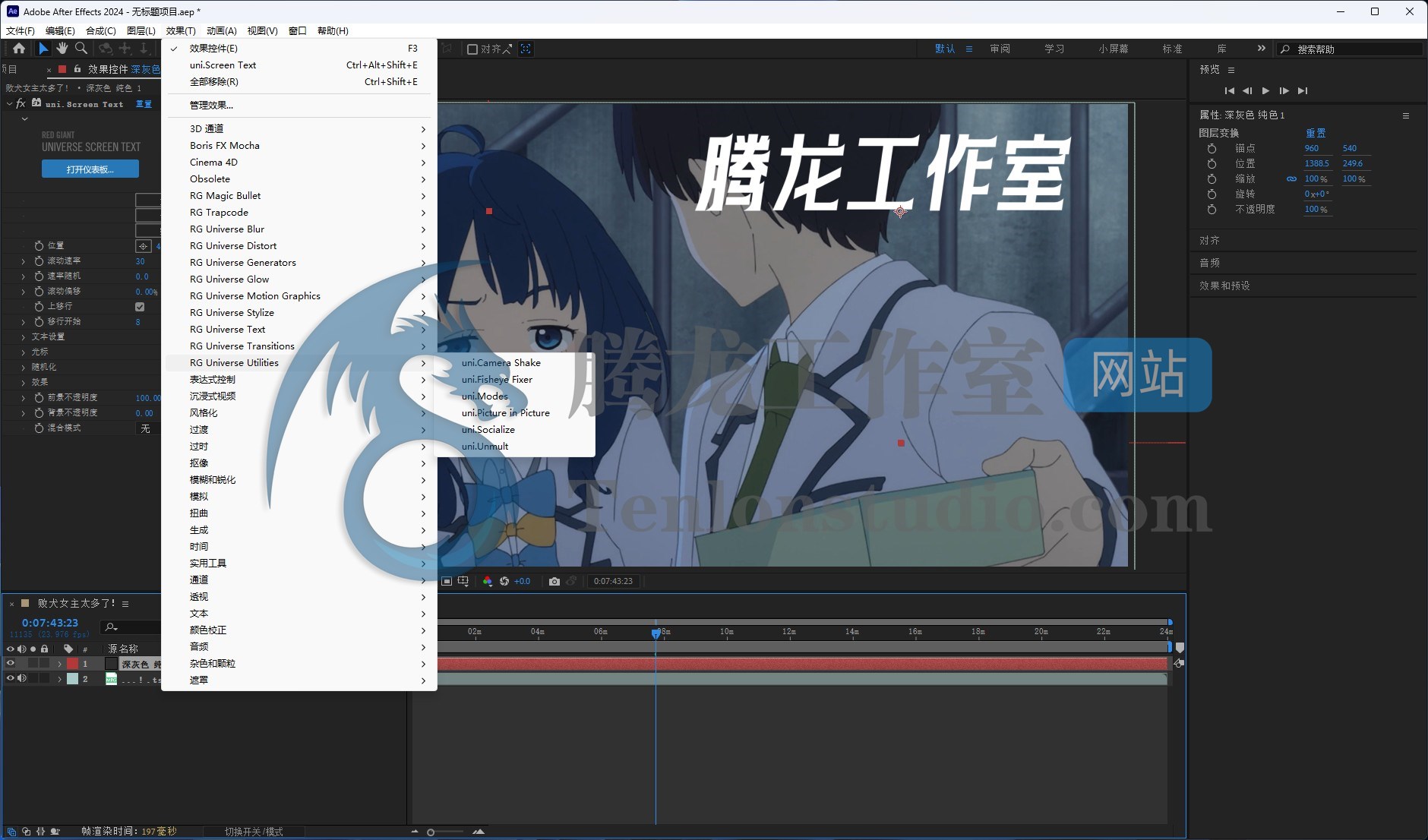Click 切换开关/模式 button
This screenshot has height=840, width=1428.
254,832
